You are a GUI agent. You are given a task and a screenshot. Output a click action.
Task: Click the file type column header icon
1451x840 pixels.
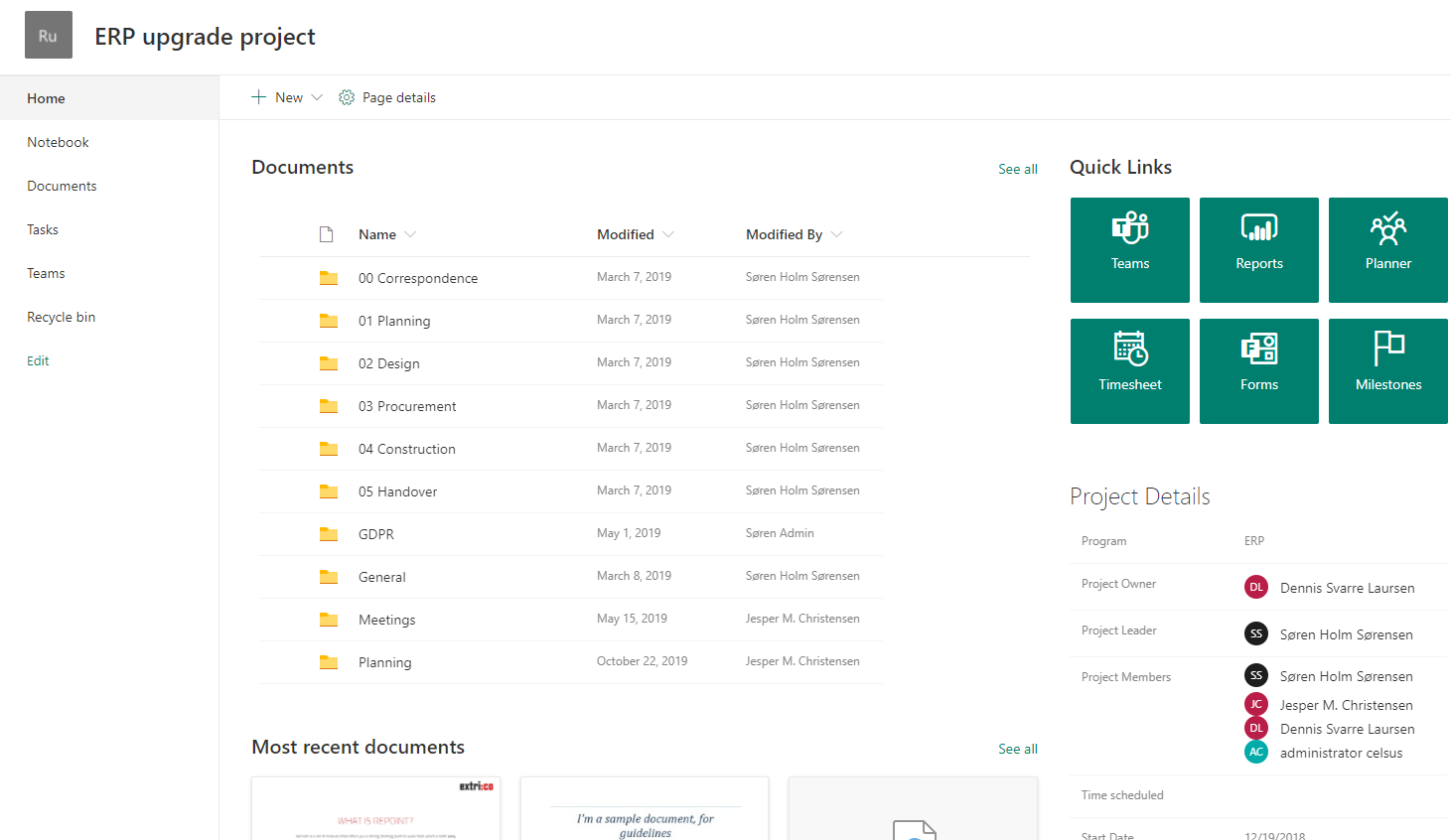click(326, 234)
